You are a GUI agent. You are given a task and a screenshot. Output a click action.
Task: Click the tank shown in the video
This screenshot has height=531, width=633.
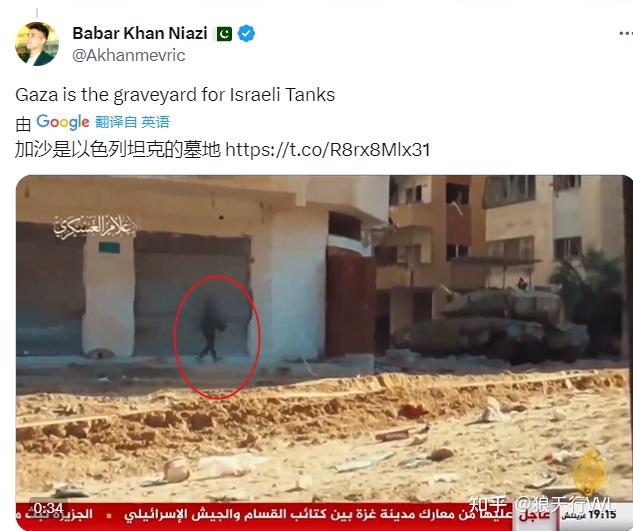(493, 323)
